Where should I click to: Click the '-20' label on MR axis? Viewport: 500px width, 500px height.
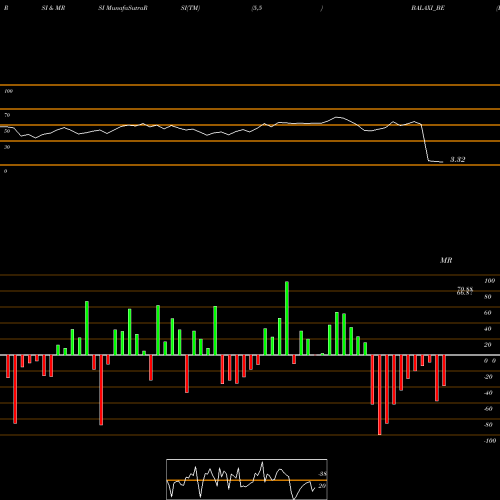pos(488,377)
